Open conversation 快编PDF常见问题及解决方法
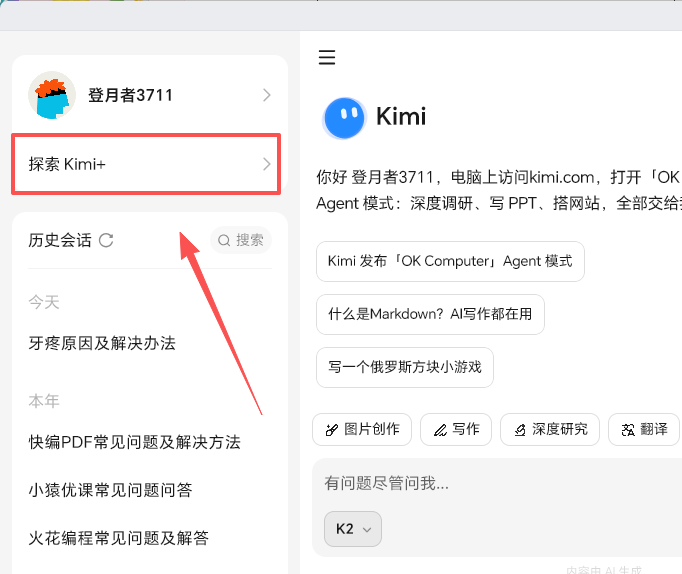 (x=134, y=442)
